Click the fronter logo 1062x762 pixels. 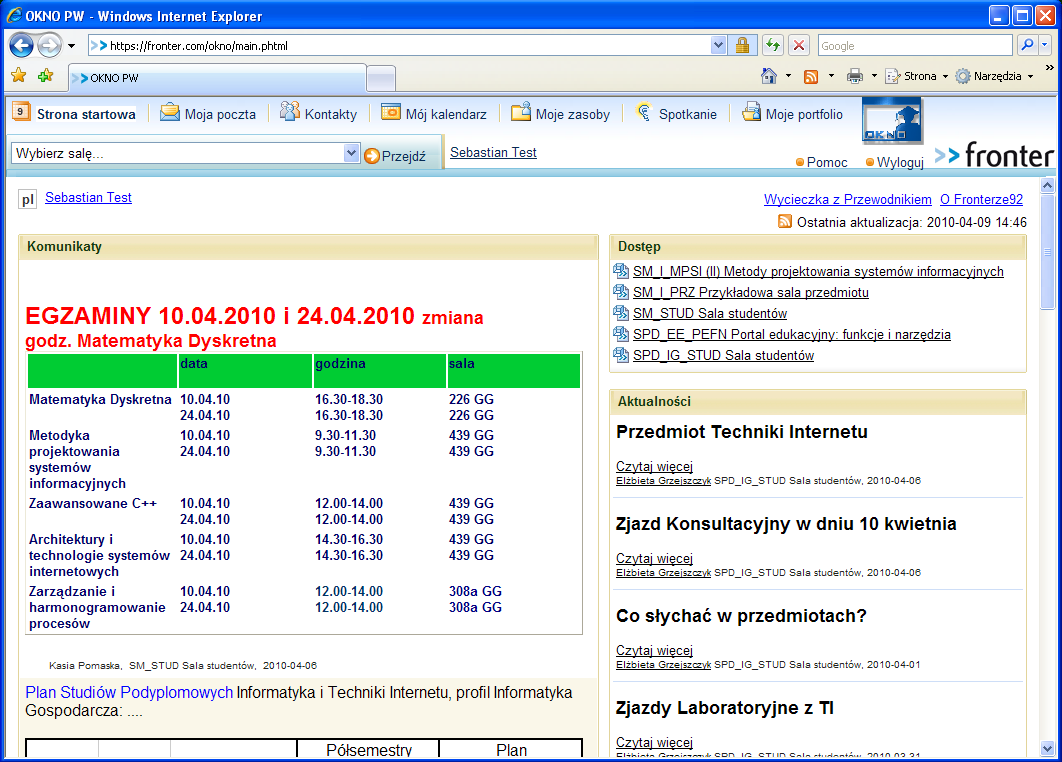(994, 154)
